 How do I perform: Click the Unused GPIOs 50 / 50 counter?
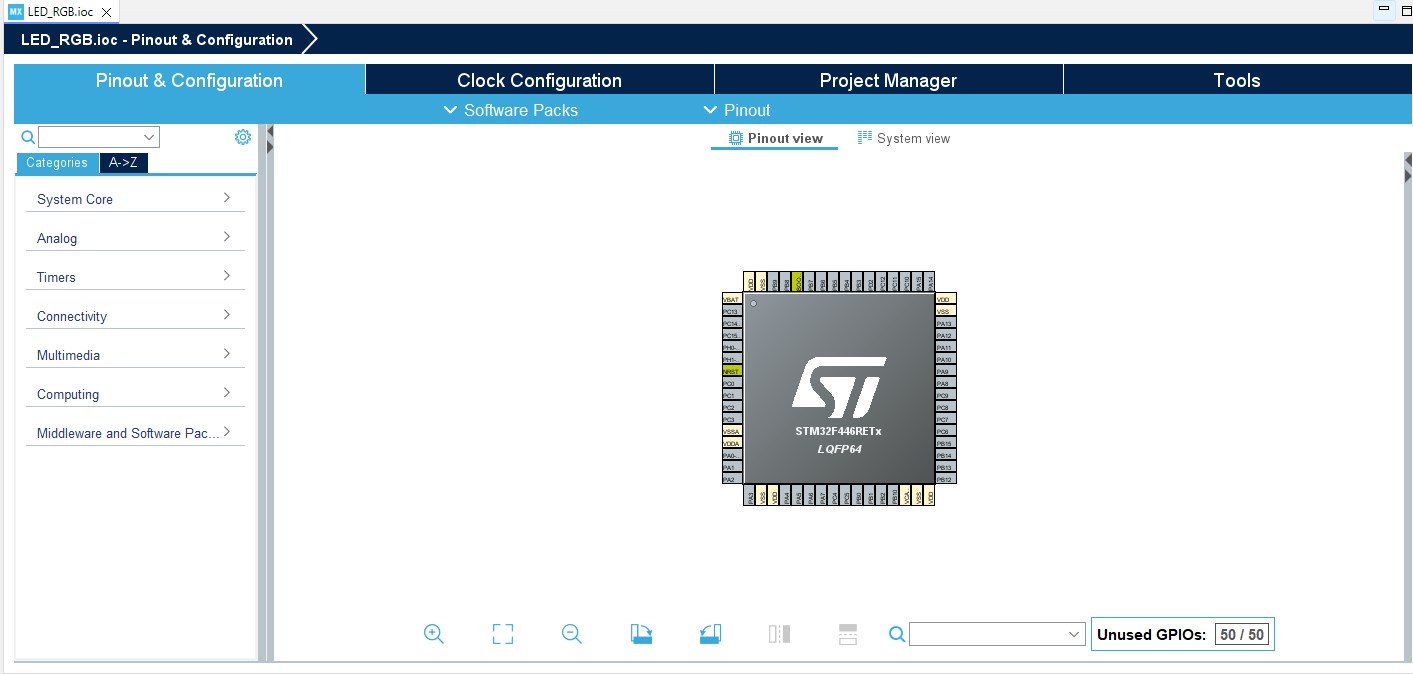(1183, 634)
